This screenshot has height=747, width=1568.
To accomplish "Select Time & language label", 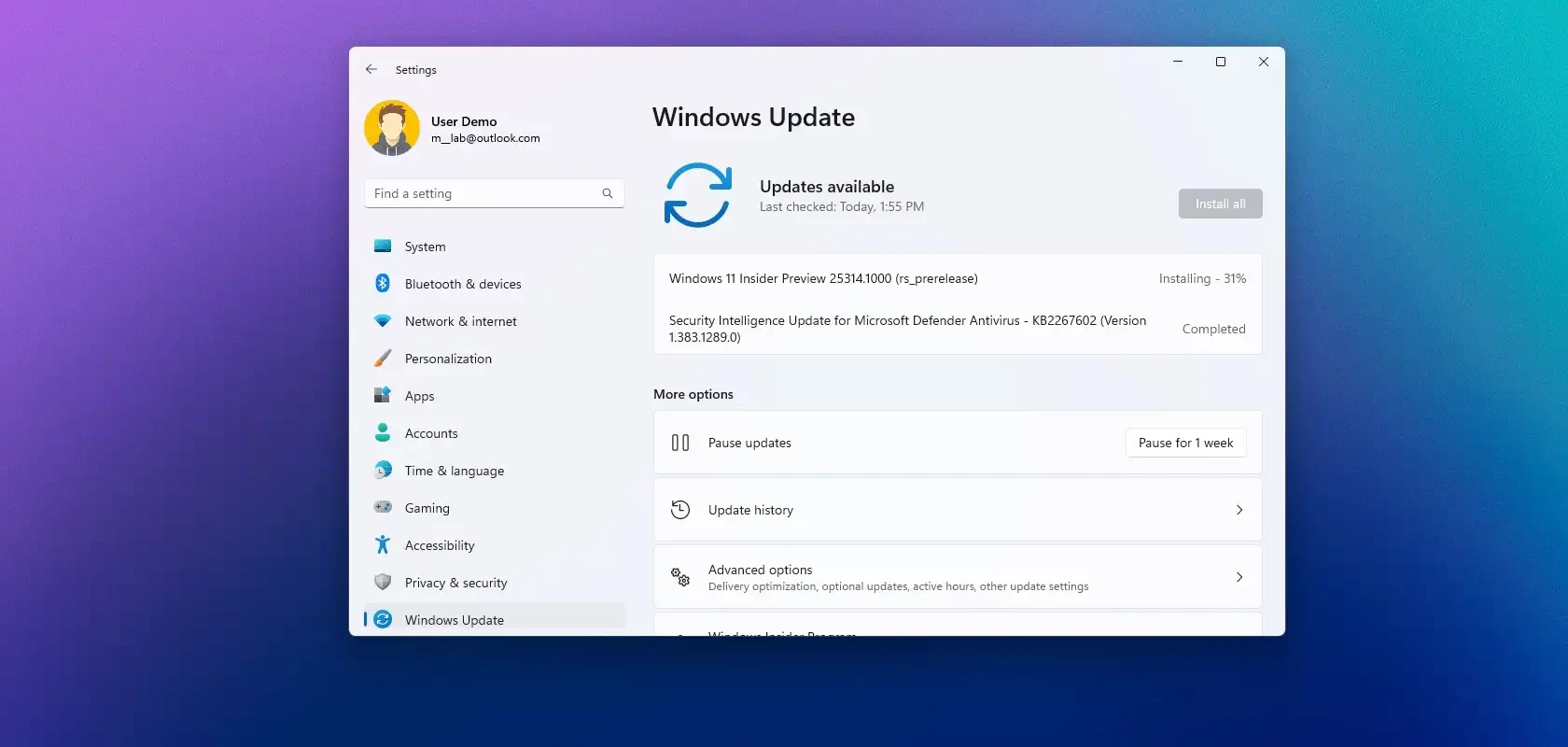I will point(455,471).
